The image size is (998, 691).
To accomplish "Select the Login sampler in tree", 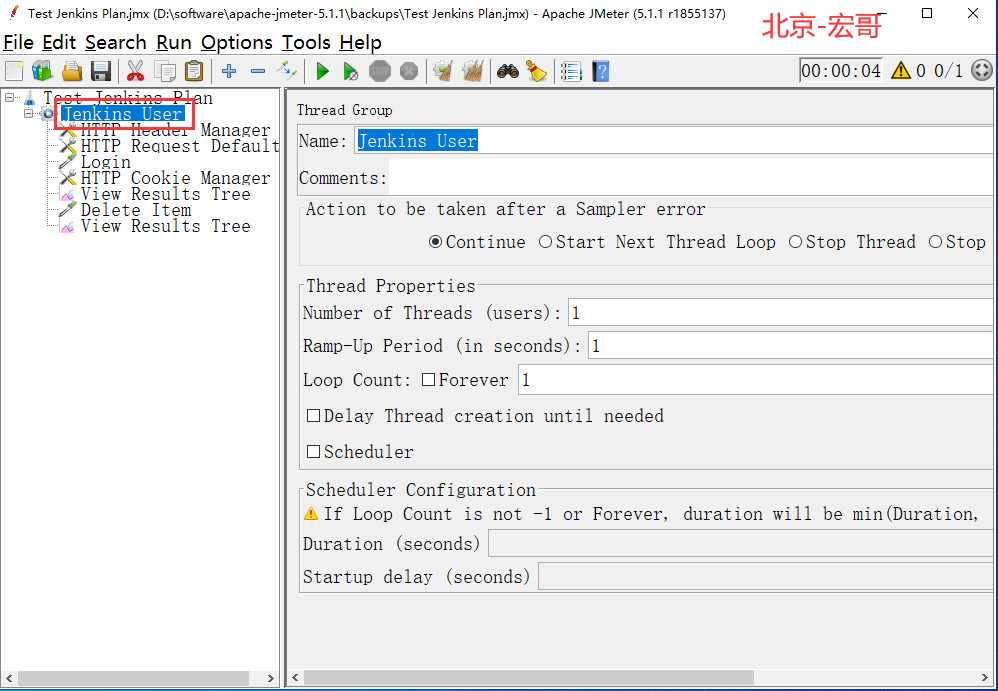I will (106, 162).
